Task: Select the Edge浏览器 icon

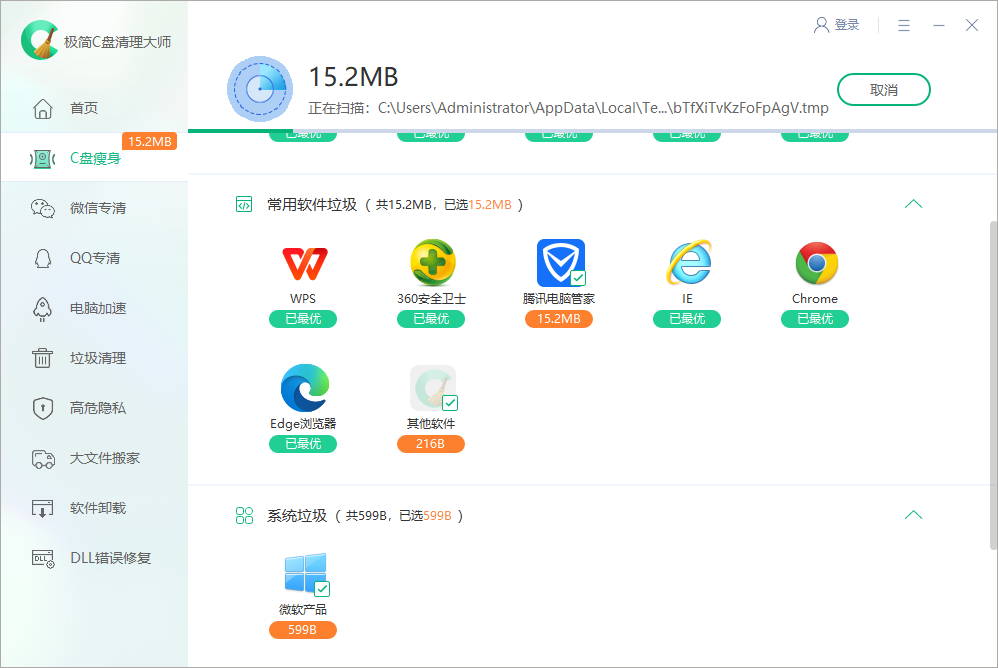Action: 302,387
